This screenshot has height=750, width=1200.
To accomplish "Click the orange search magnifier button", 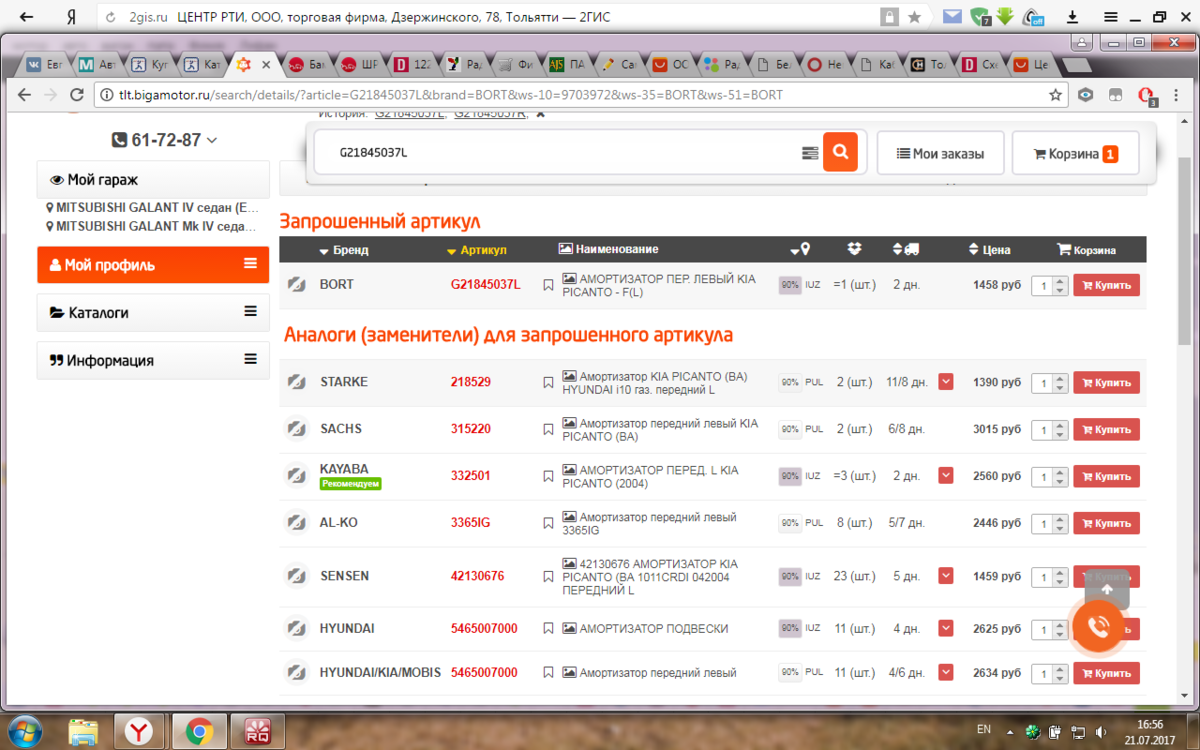I will click(840, 152).
